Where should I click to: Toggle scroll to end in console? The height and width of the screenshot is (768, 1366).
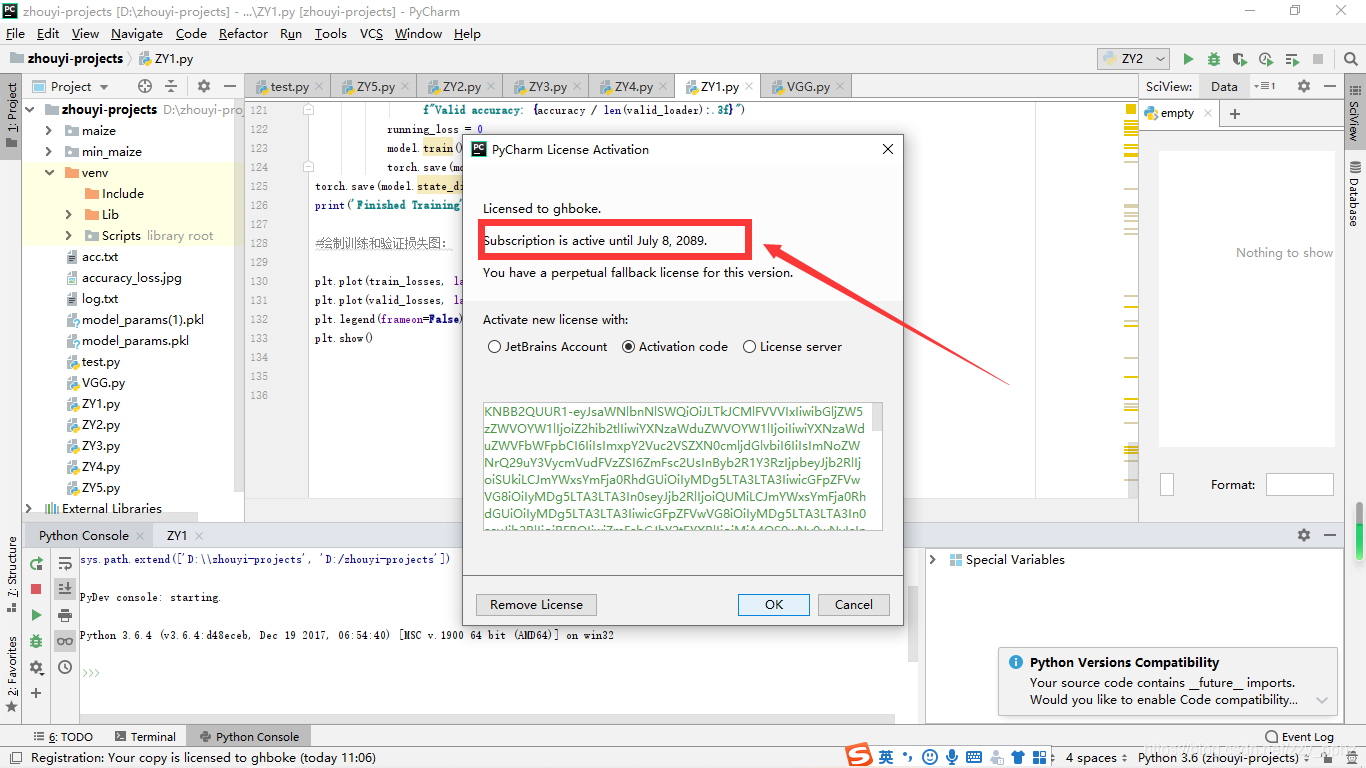[x=65, y=589]
